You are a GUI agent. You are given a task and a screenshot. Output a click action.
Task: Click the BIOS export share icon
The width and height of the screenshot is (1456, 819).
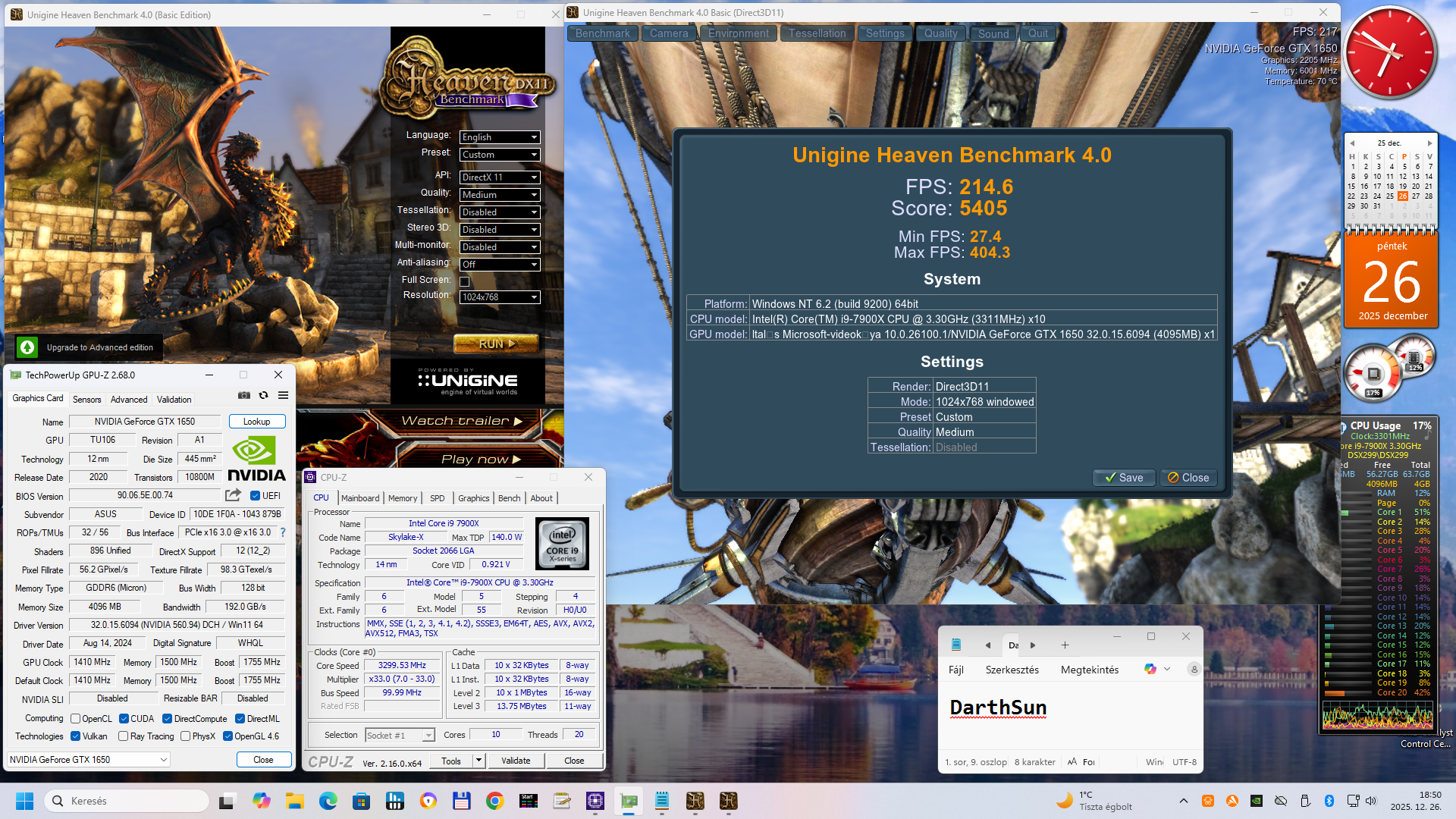(233, 495)
